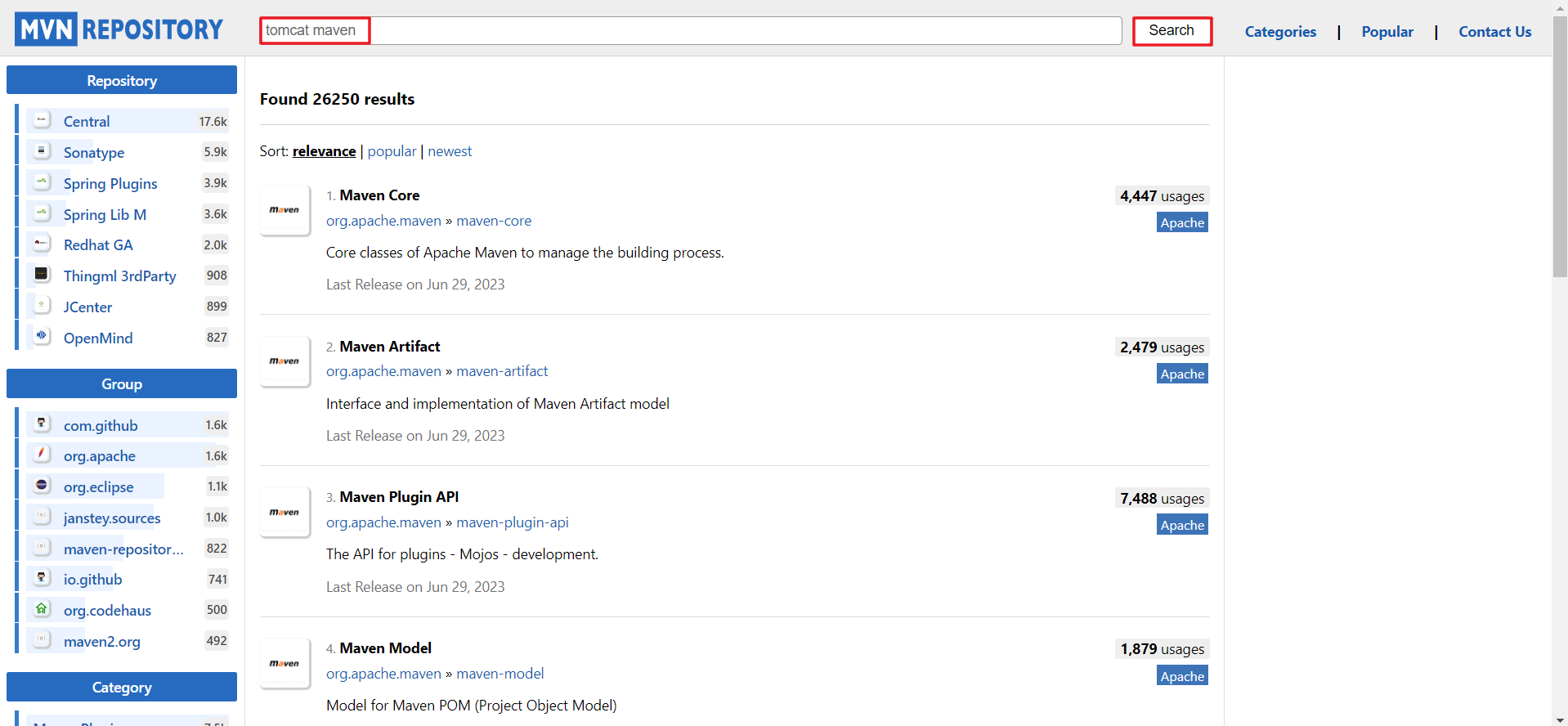Click the Sonatype repository icon
Viewport: 1568px width, 726px height.
coord(42,151)
